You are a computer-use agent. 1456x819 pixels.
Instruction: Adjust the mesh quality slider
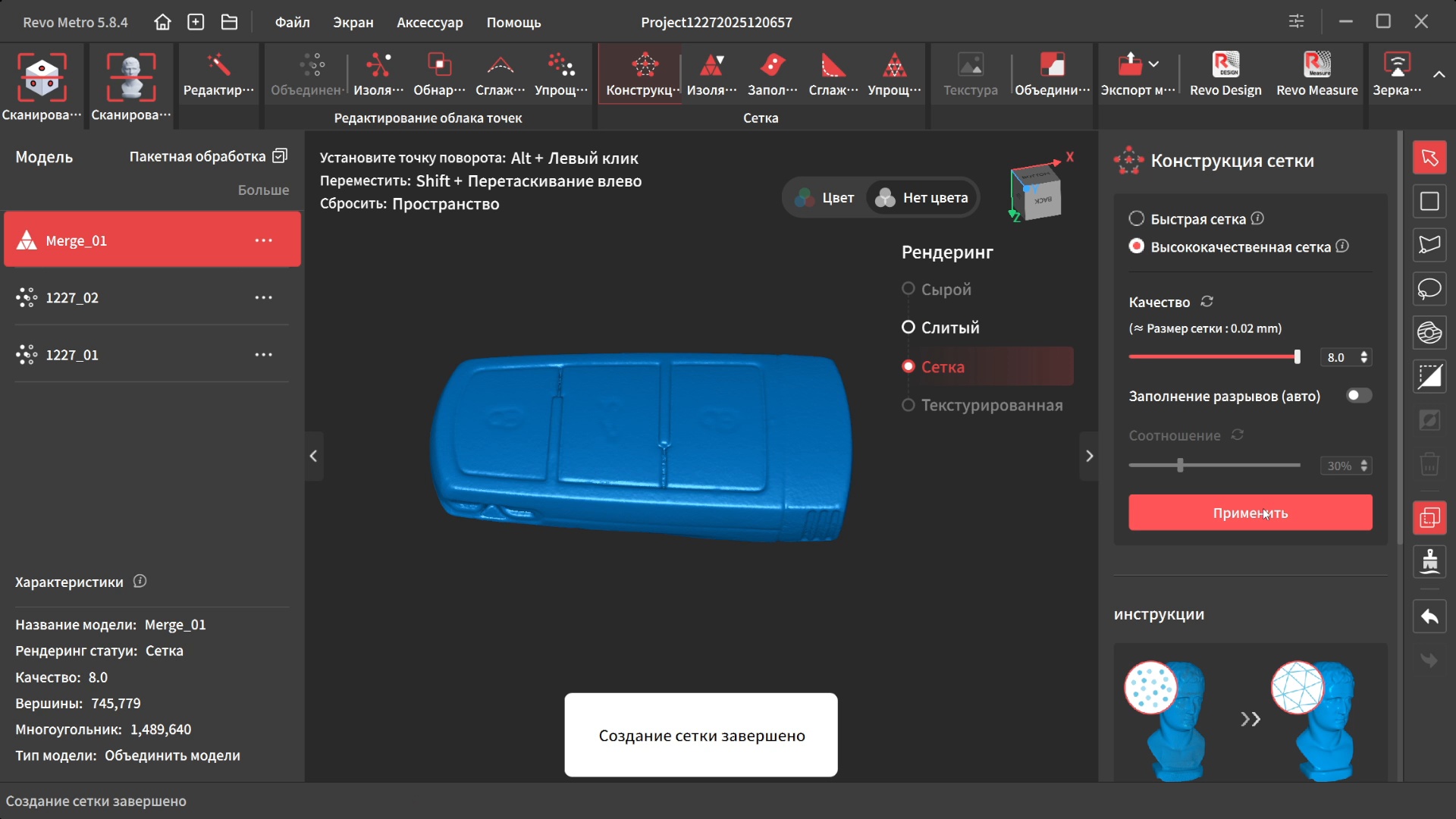click(1296, 356)
